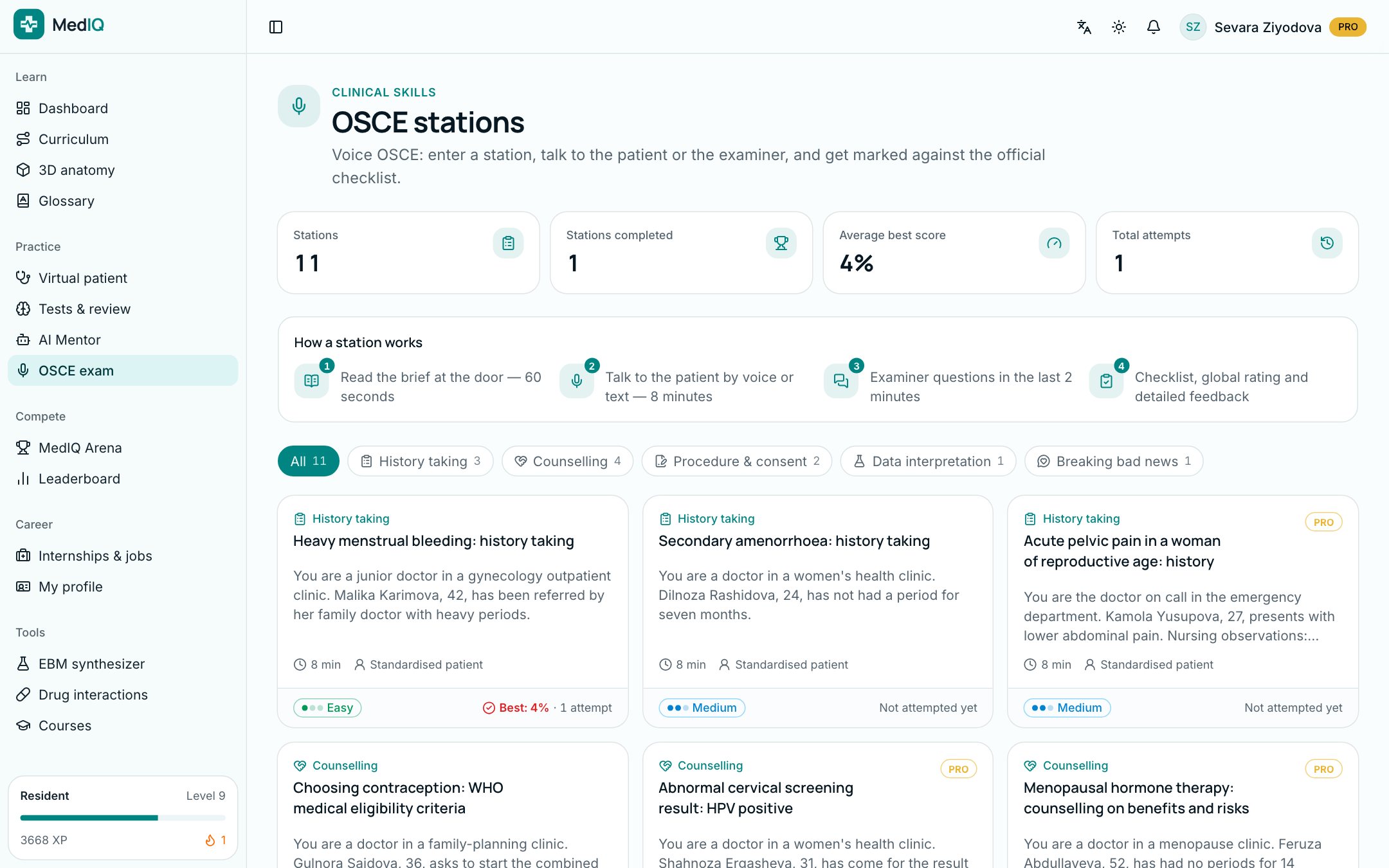The image size is (1389, 868).
Task: Open Choosing contraception WHO station
Action: 453,806
